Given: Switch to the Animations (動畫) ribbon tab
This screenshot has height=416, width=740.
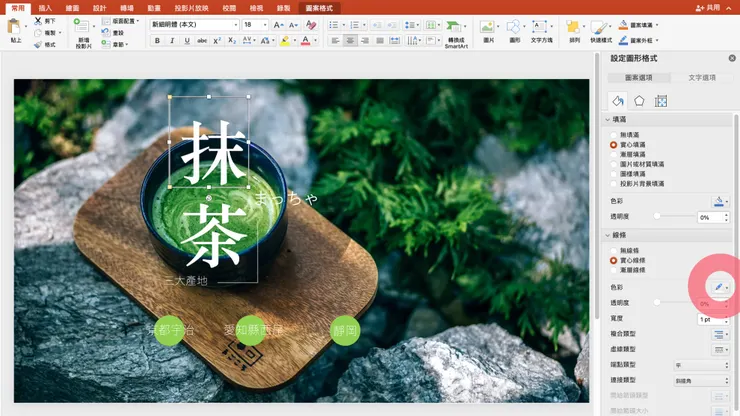Looking at the screenshot, I should pos(154,8).
